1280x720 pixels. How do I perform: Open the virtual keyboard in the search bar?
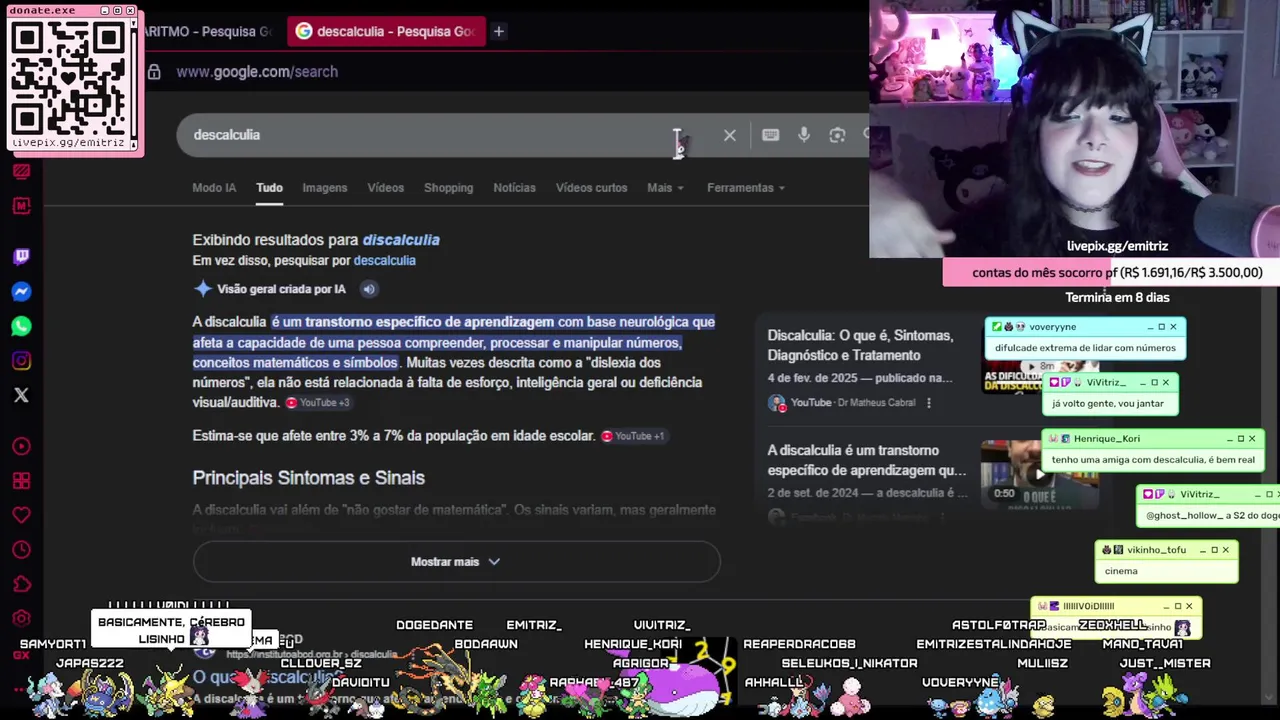[x=770, y=135]
